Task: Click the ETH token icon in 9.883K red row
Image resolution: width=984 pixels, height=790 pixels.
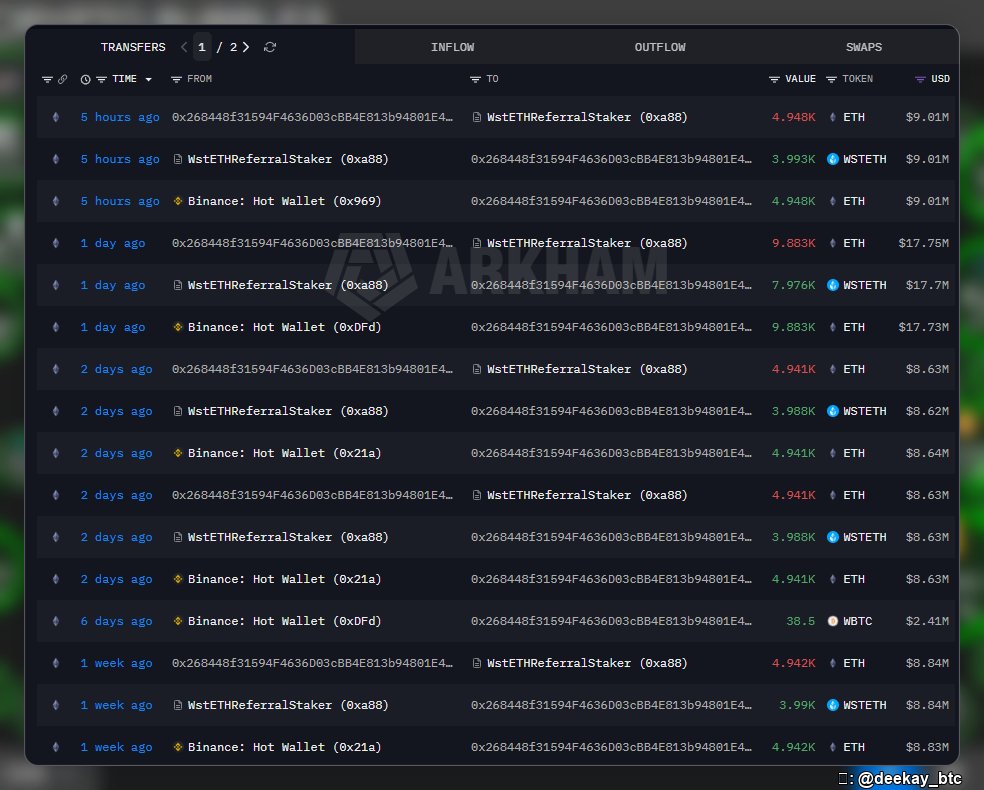Action: tap(833, 243)
